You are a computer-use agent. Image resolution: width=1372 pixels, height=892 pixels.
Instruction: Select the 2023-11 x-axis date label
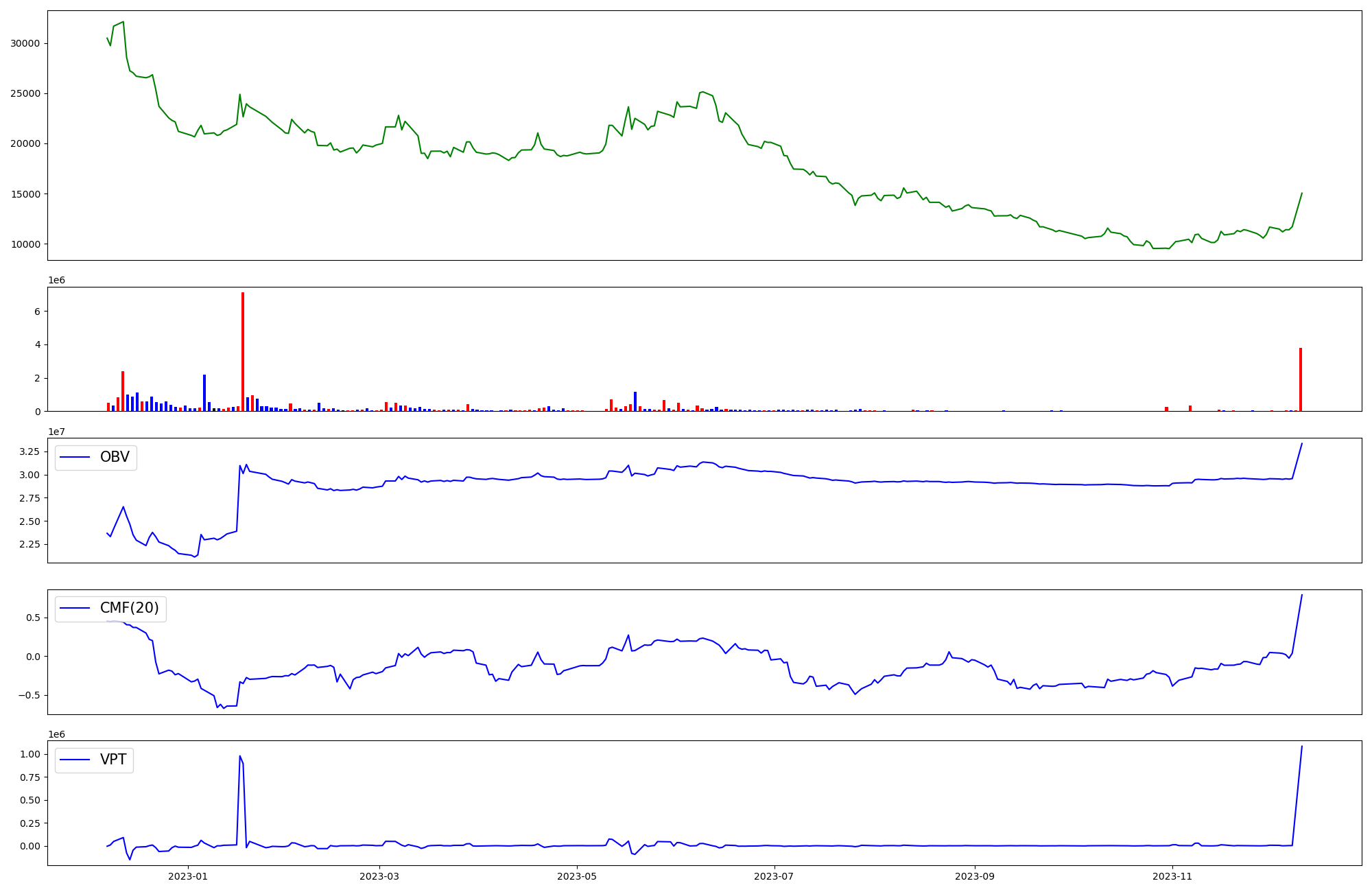[x=1172, y=876]
